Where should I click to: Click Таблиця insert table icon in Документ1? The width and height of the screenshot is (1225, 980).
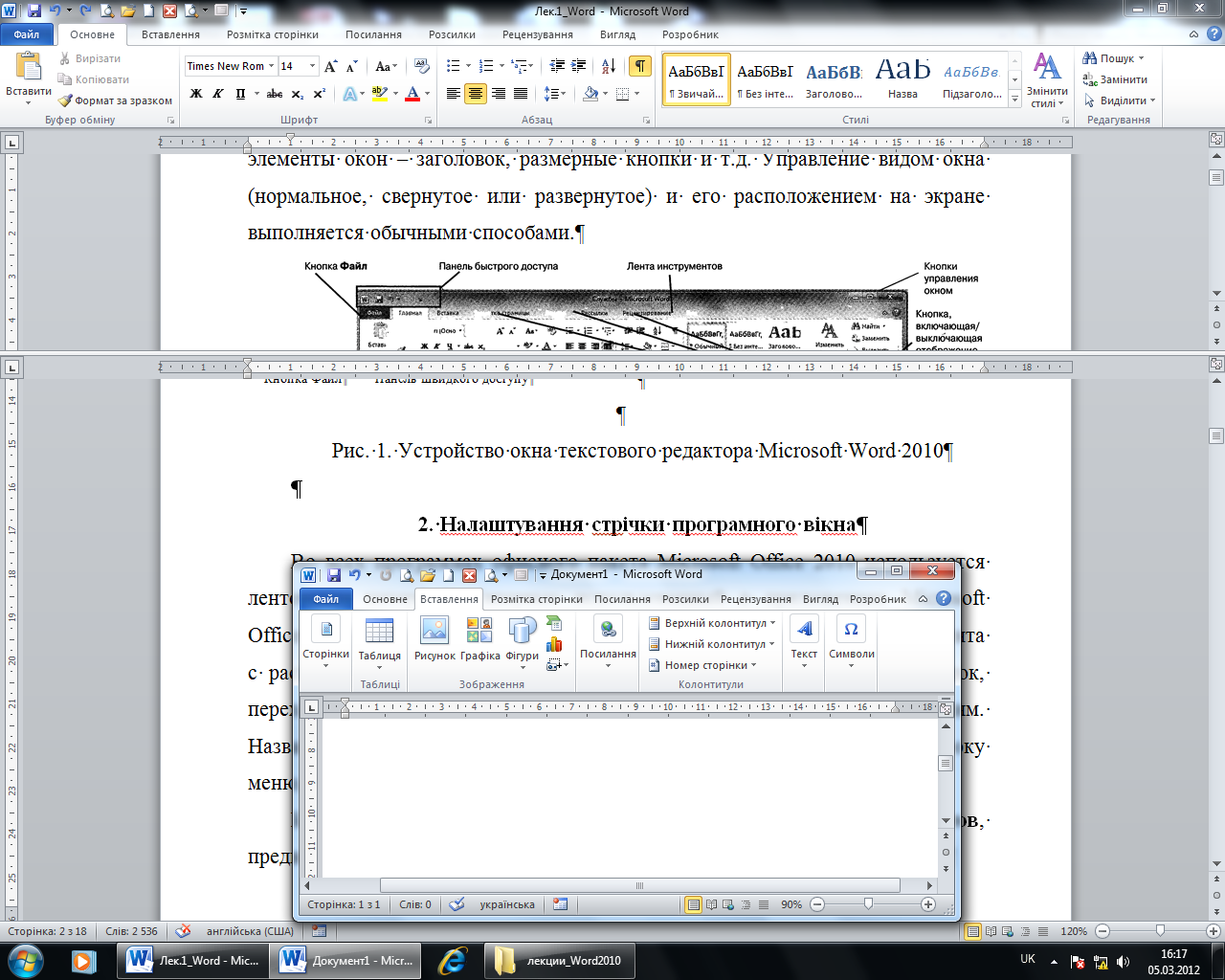[380, 642]
